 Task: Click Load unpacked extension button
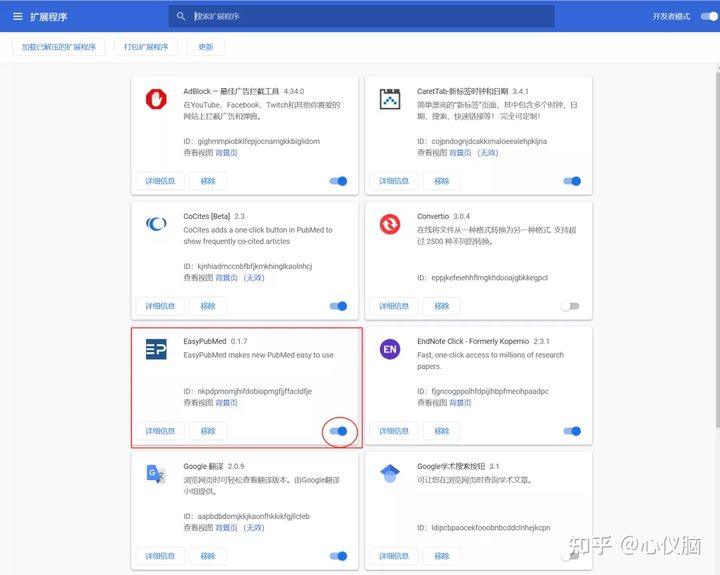point(59,47)
